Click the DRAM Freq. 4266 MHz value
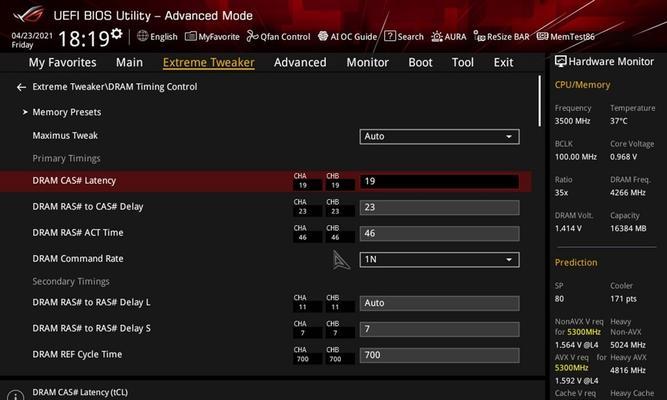The width and height of the screenshot is (667, 400). (x=628, y=192)
